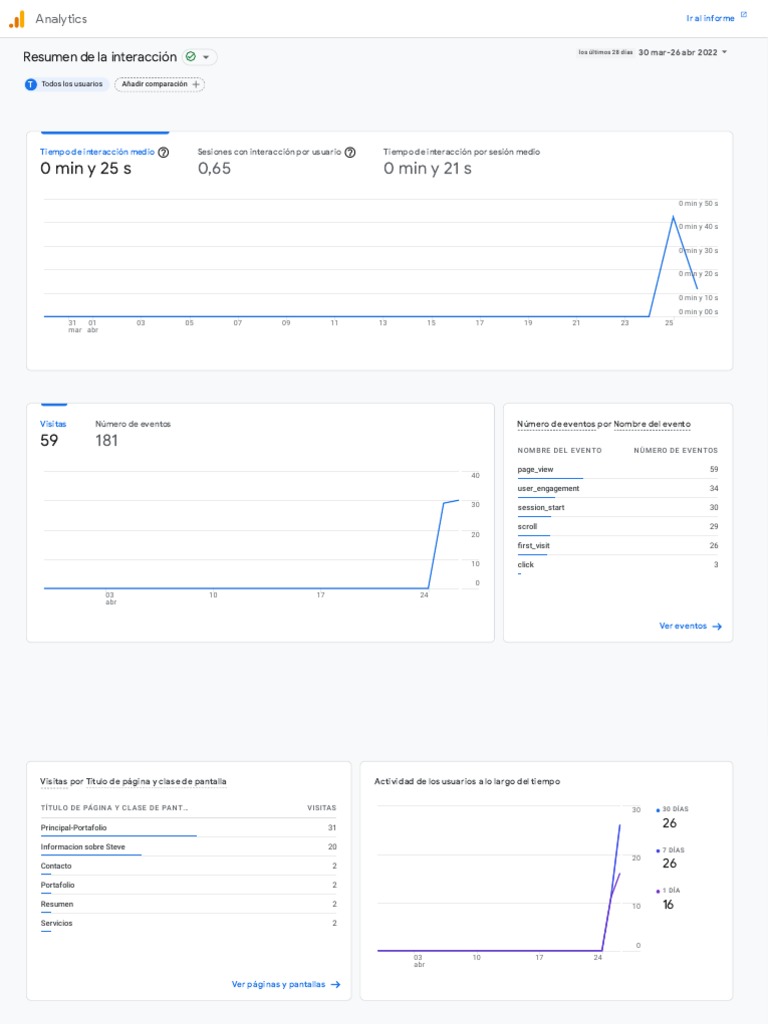Click the blue T badge for Todos los usuarios

pos(31,85)
